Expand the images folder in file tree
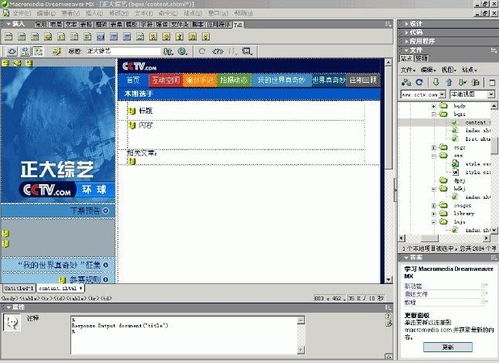 tap(434, 205)
